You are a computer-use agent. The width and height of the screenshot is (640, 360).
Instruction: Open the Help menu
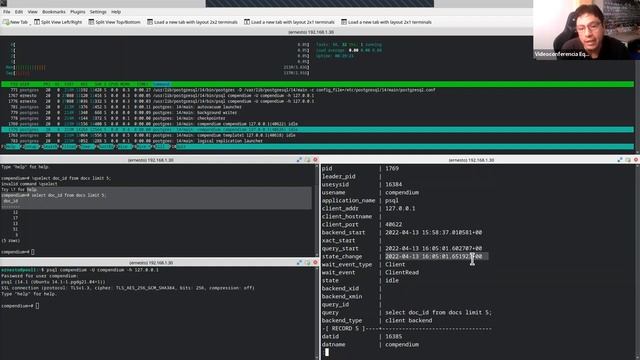pyautogui.click(x=116, y=12)
